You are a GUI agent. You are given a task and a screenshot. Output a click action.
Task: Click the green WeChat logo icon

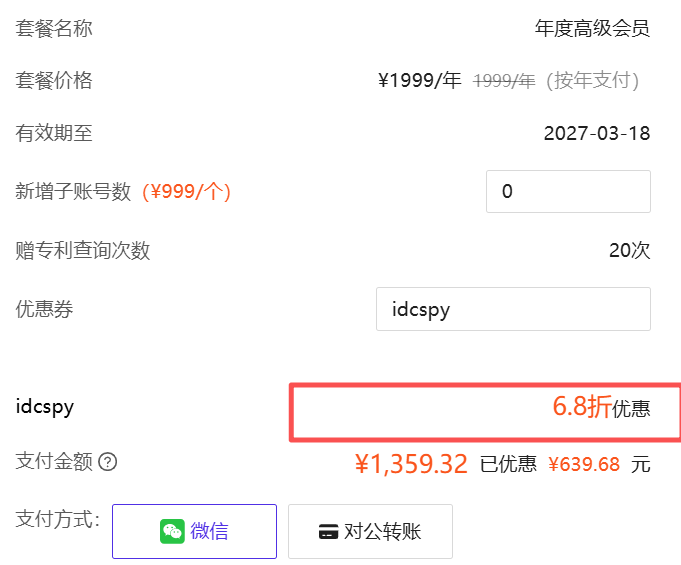click(172, 532)
